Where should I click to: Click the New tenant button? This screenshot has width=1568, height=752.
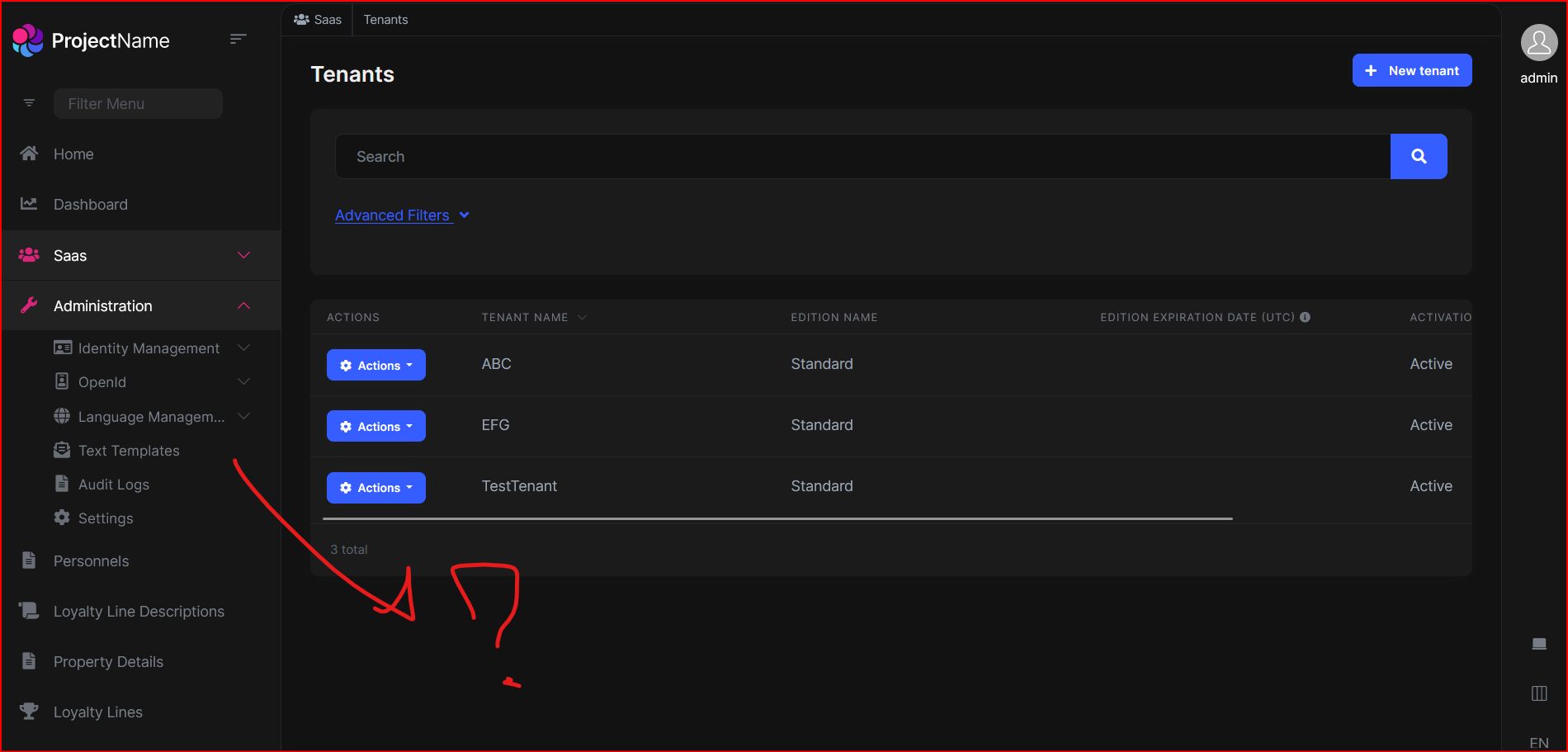pyautogui.click(x=1411, y=70)
